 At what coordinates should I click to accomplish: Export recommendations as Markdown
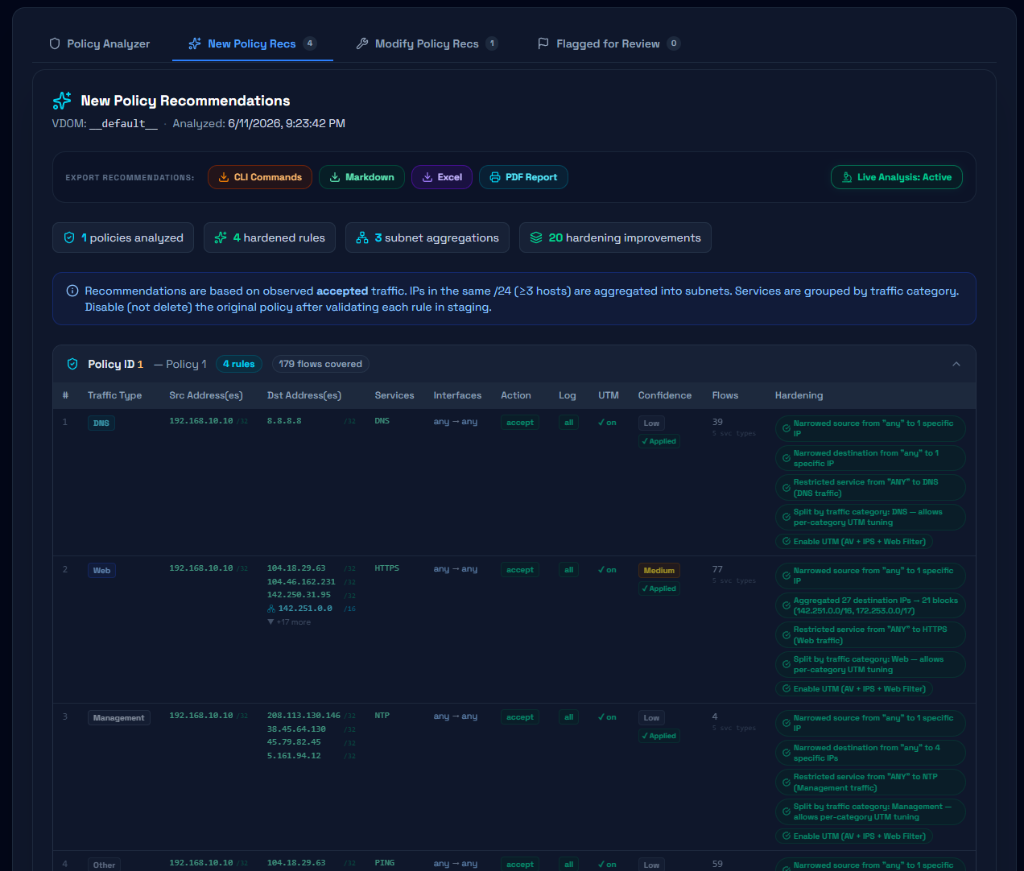tap(362, 177)
